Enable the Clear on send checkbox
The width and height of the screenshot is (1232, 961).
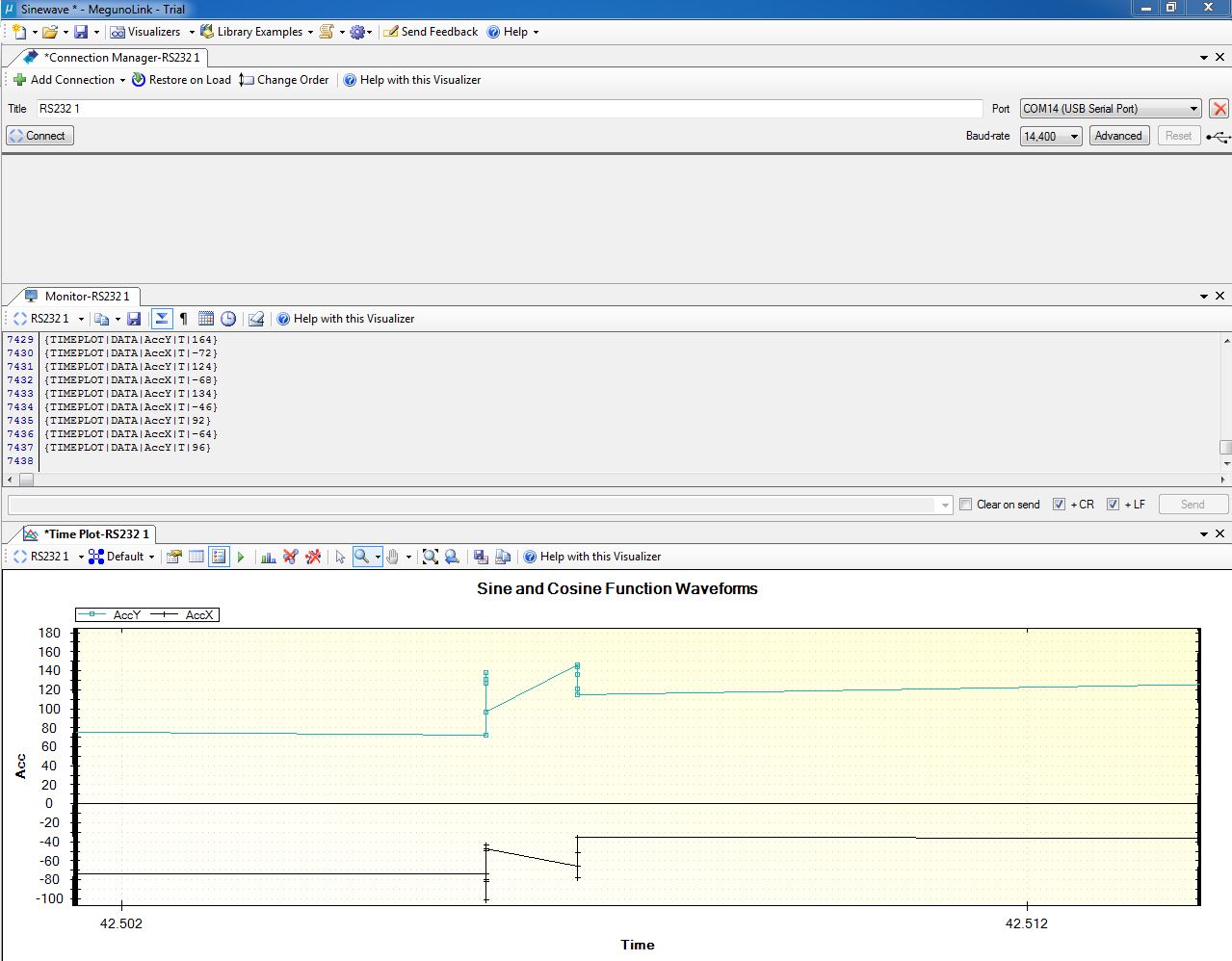[x=965, y=505]
